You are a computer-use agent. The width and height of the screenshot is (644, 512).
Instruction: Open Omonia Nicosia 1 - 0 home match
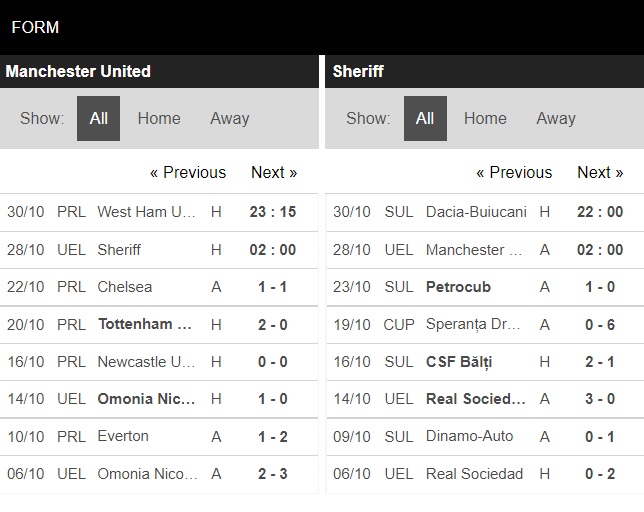click(x=159, y=399)
